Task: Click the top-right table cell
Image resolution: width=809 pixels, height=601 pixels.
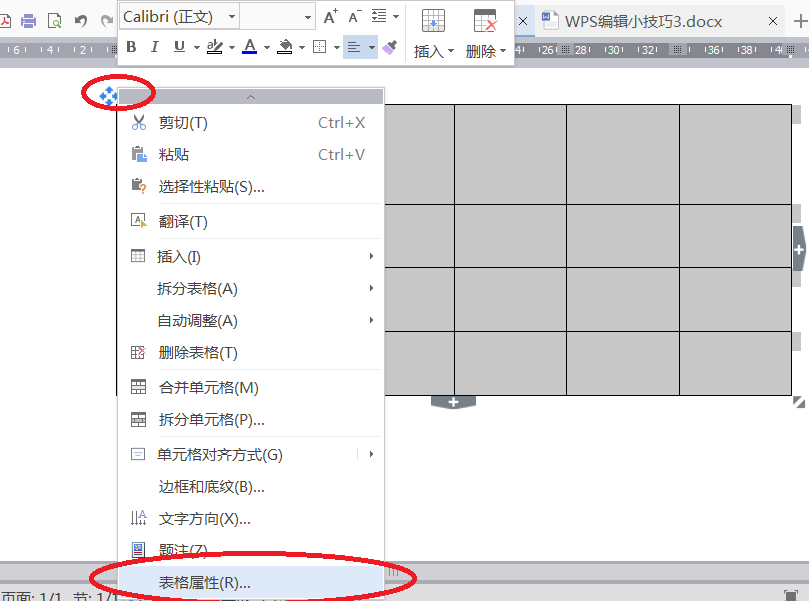Action: (735, 154)
